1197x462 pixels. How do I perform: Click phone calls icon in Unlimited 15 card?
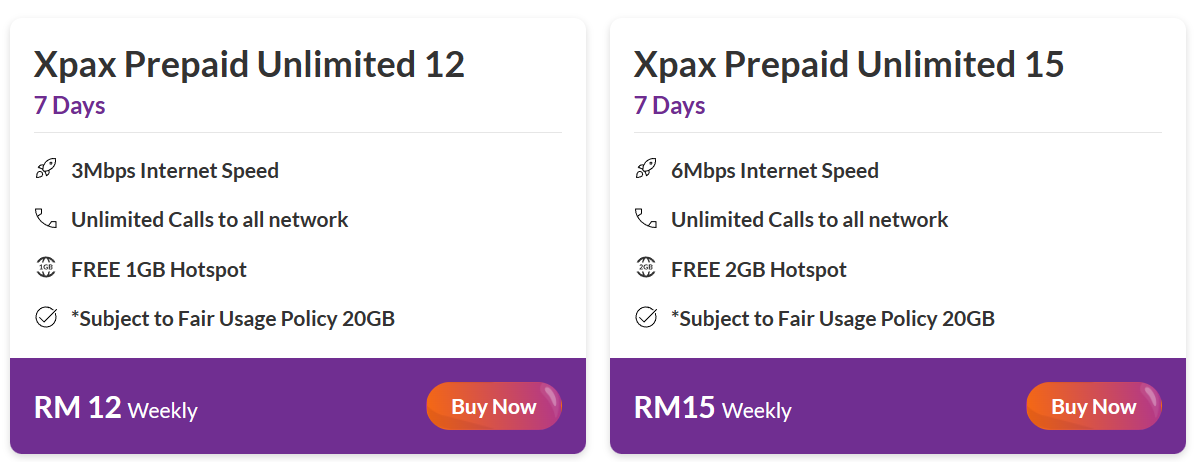(646, 219)
